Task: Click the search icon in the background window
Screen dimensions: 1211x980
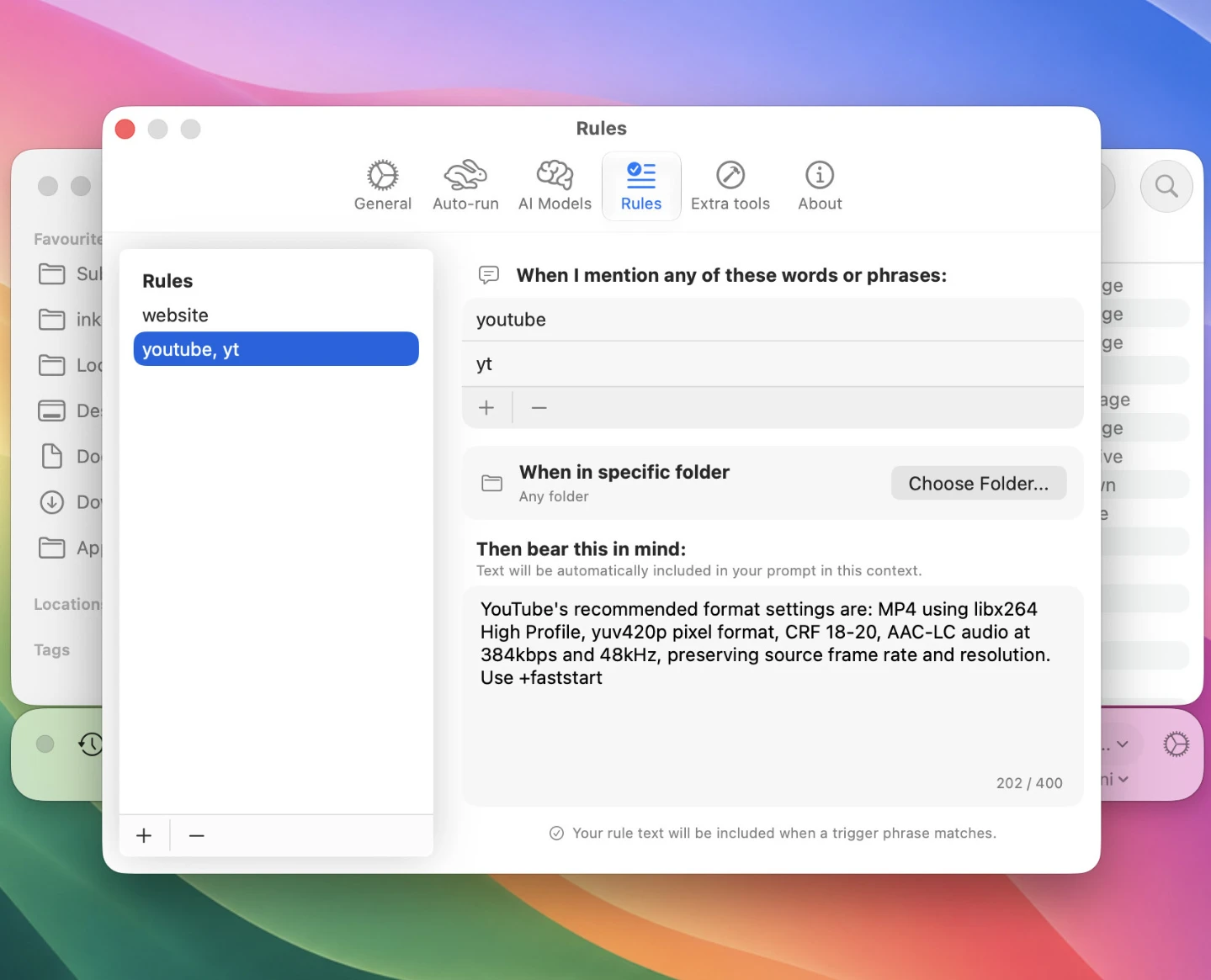Action: pyautogui.click(x=1166, y=186)
